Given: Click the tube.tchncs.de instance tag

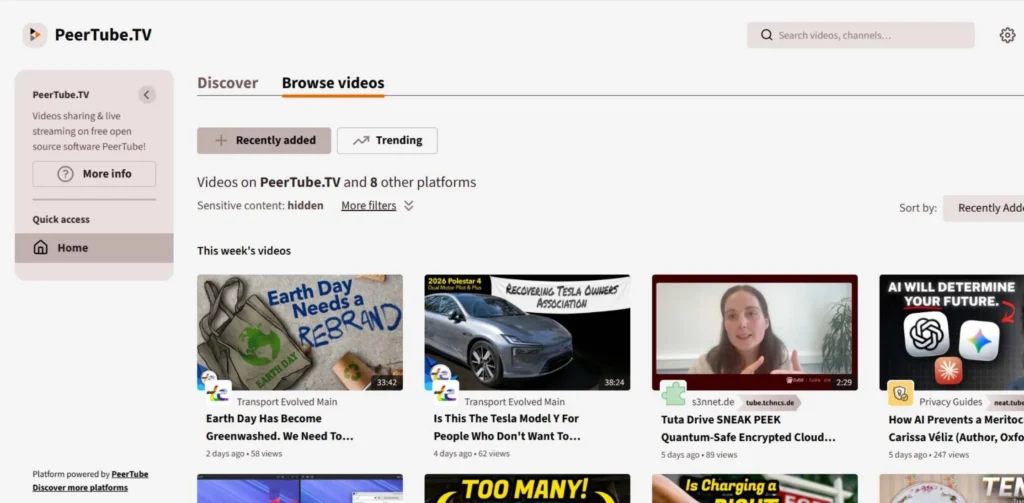Looking at the screenshot, I should click(x=771, y=402).
